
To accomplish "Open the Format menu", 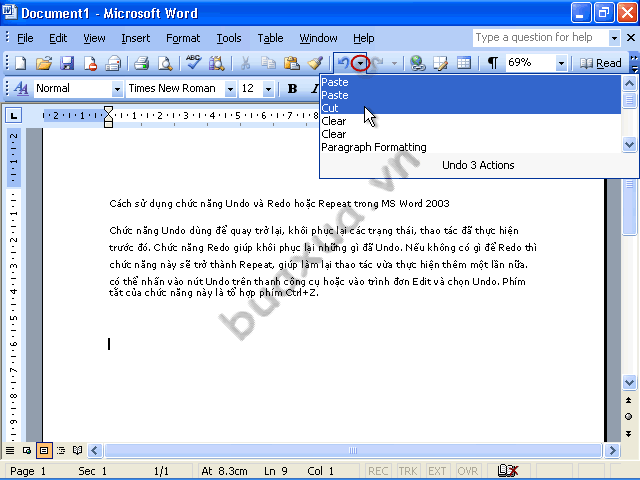I will tap(183, 38).
